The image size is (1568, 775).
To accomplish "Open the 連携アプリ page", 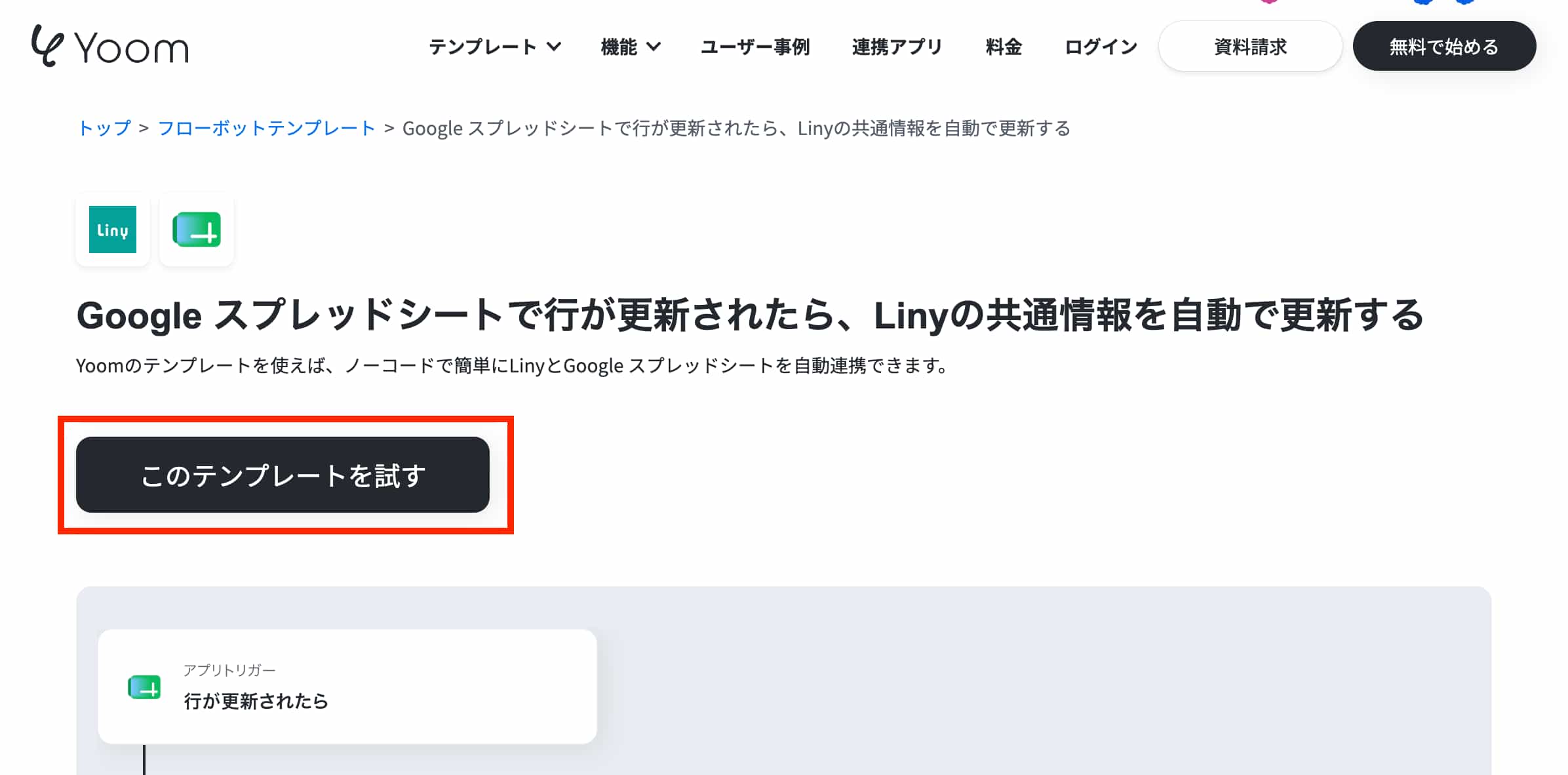I will [897, 47].
